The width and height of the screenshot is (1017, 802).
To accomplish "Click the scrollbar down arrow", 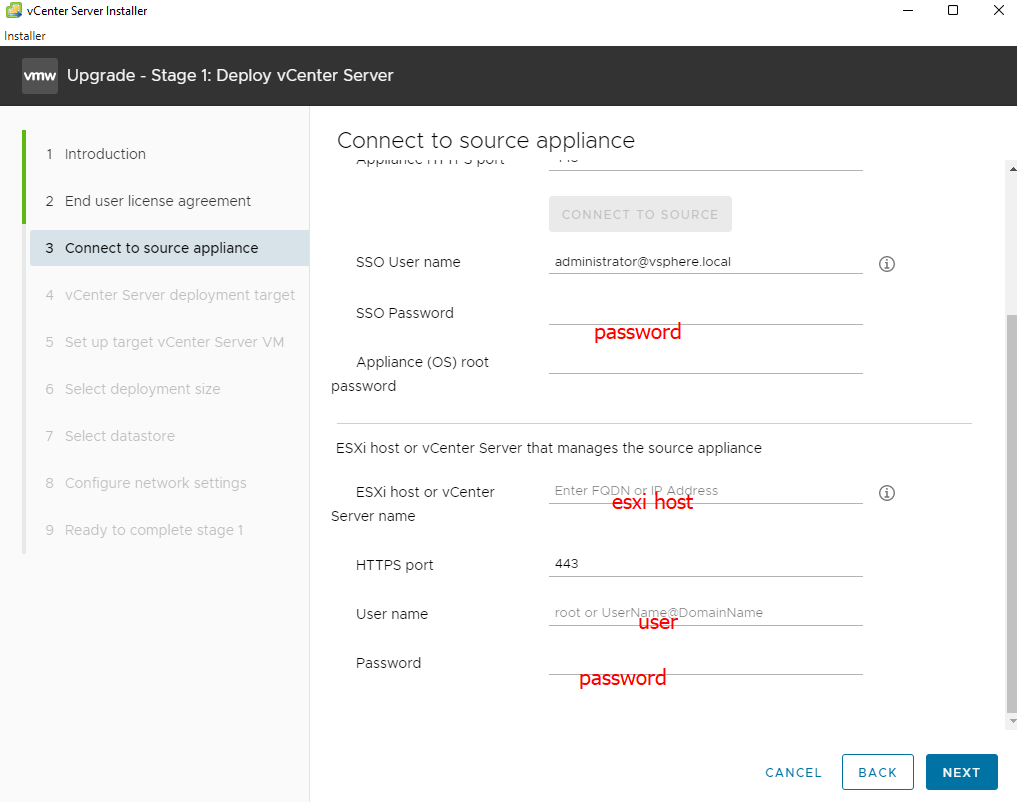I will tap(1012, 721).
